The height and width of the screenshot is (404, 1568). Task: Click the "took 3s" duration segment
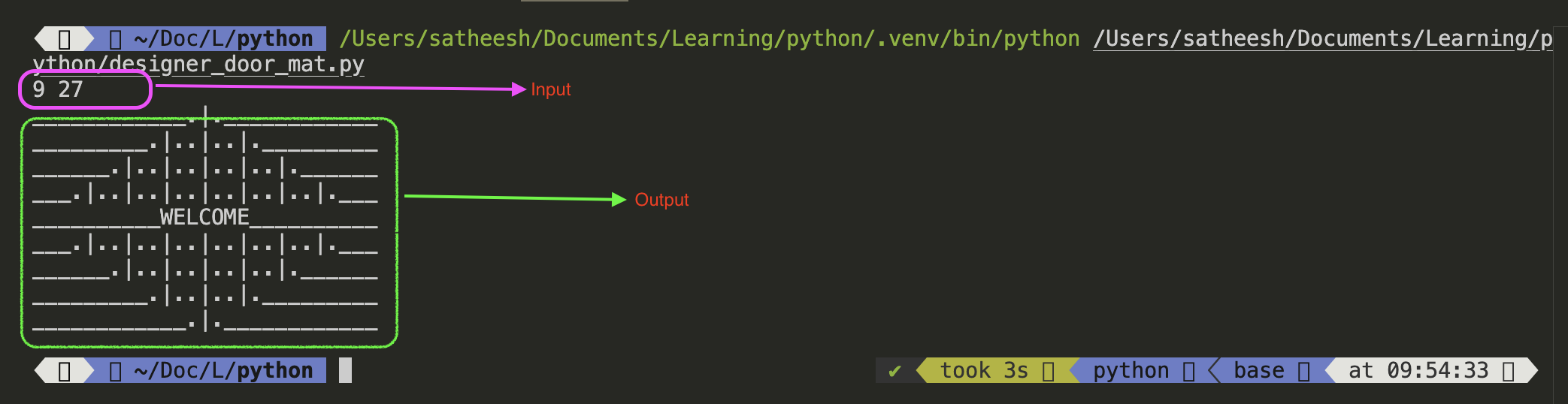coord(983,371)
